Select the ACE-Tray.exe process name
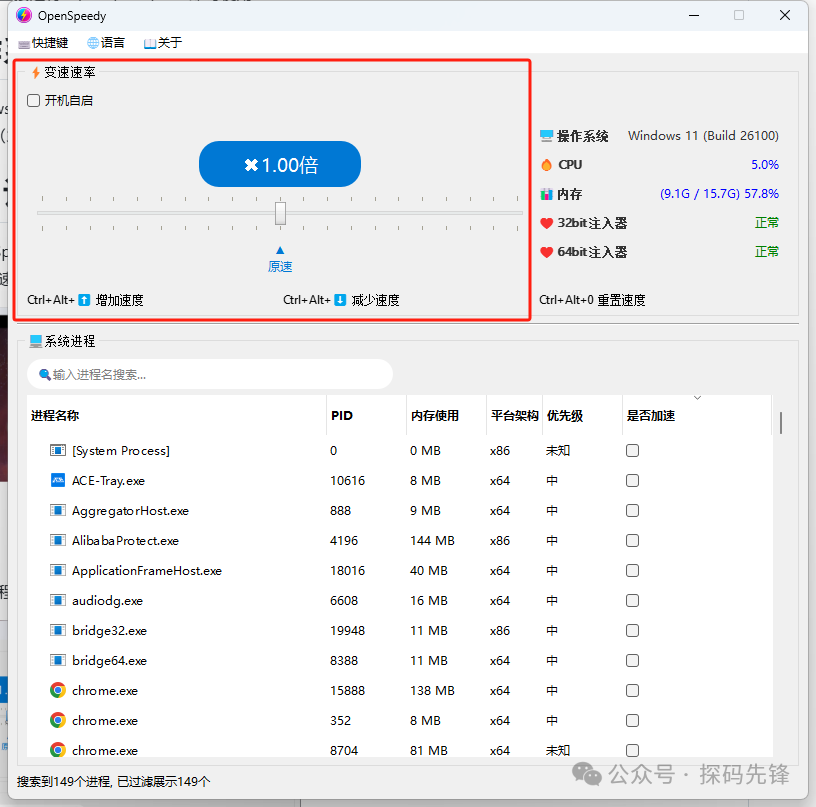 (x=108, y=481)
